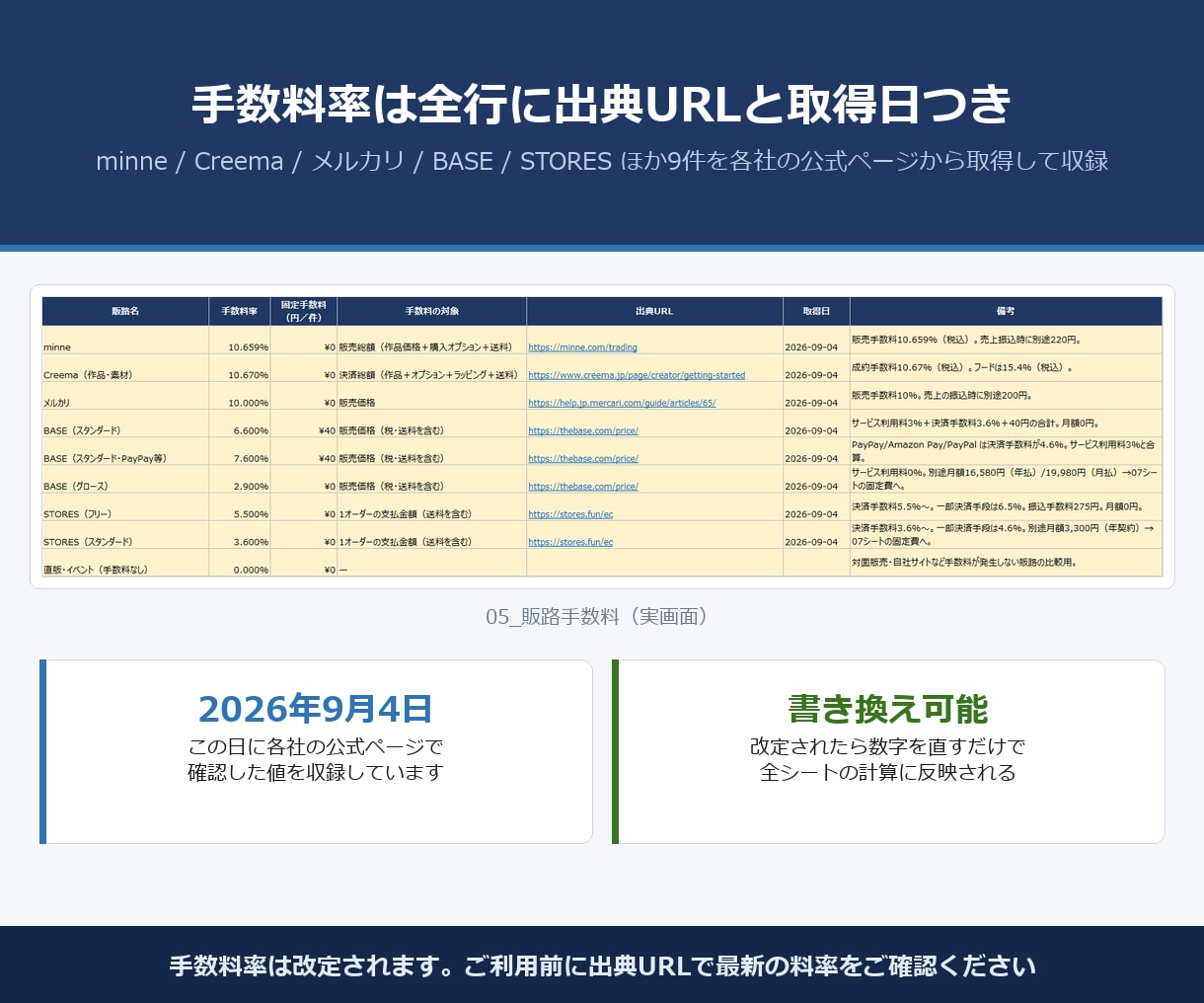Open thebase.com/price link in PayPay等 row
Screen dimensions: 1204x1003
(x=583, y=458)
